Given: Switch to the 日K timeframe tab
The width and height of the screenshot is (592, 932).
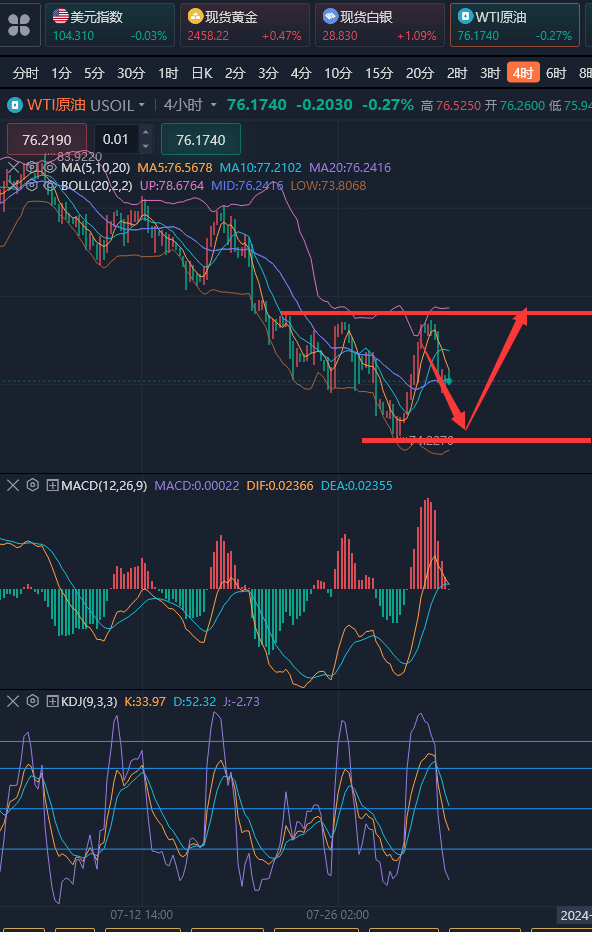Looking at the screenshot, I should coord(202,74).
